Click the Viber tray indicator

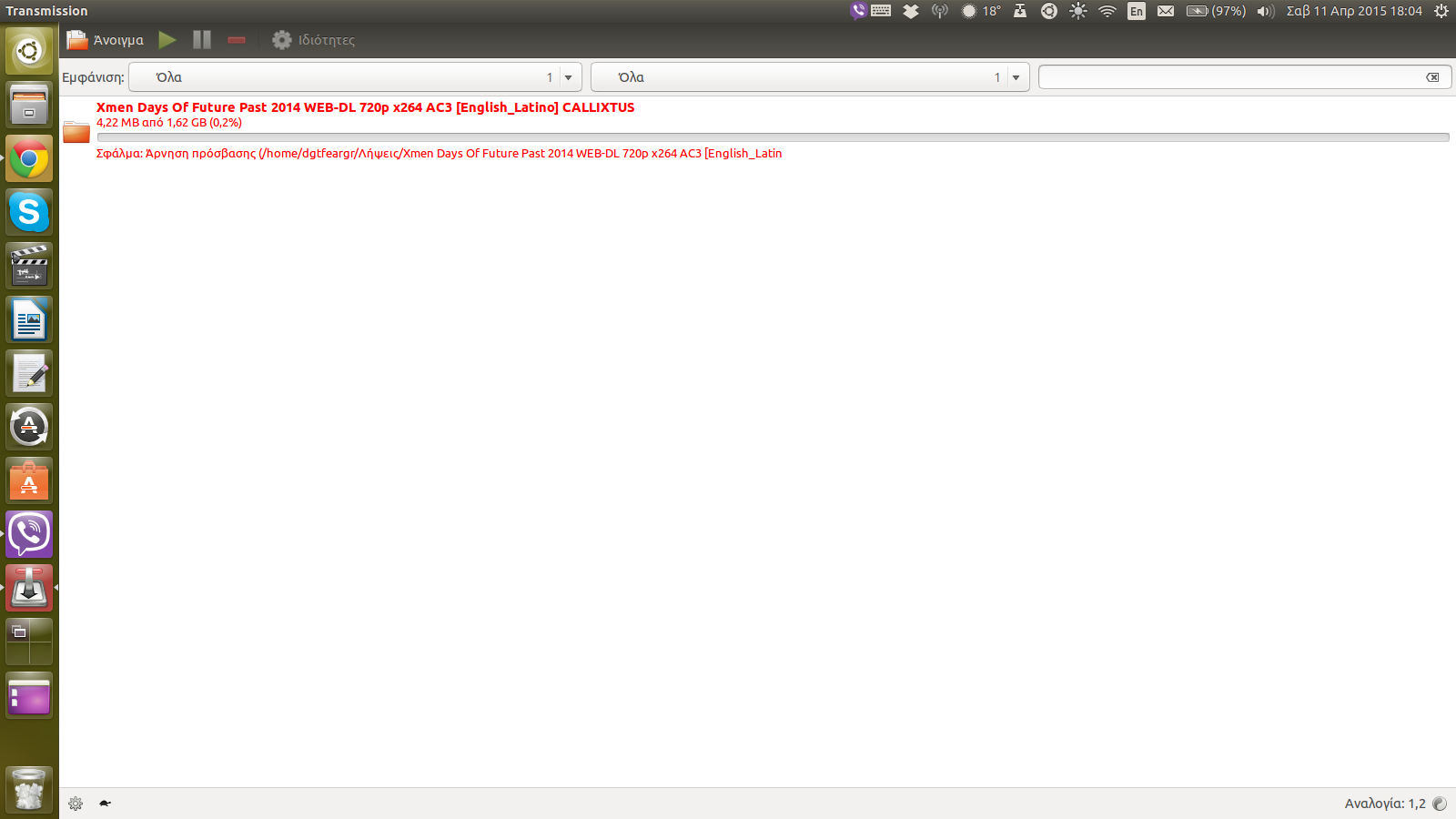[858, 11]
